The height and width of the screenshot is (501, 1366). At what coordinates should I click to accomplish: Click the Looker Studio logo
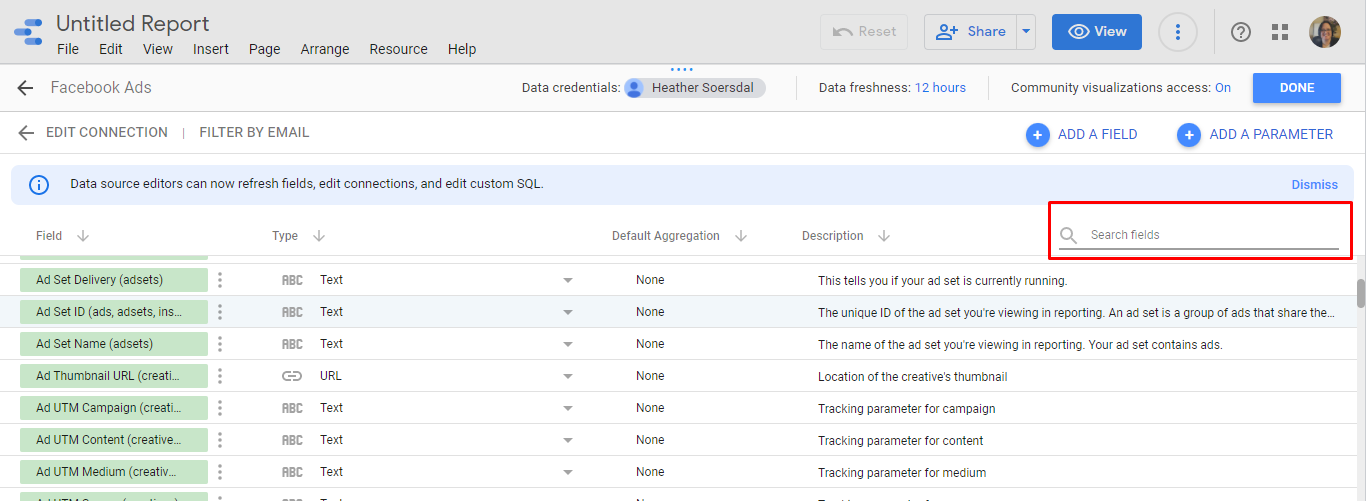click(x=28, y=32)
